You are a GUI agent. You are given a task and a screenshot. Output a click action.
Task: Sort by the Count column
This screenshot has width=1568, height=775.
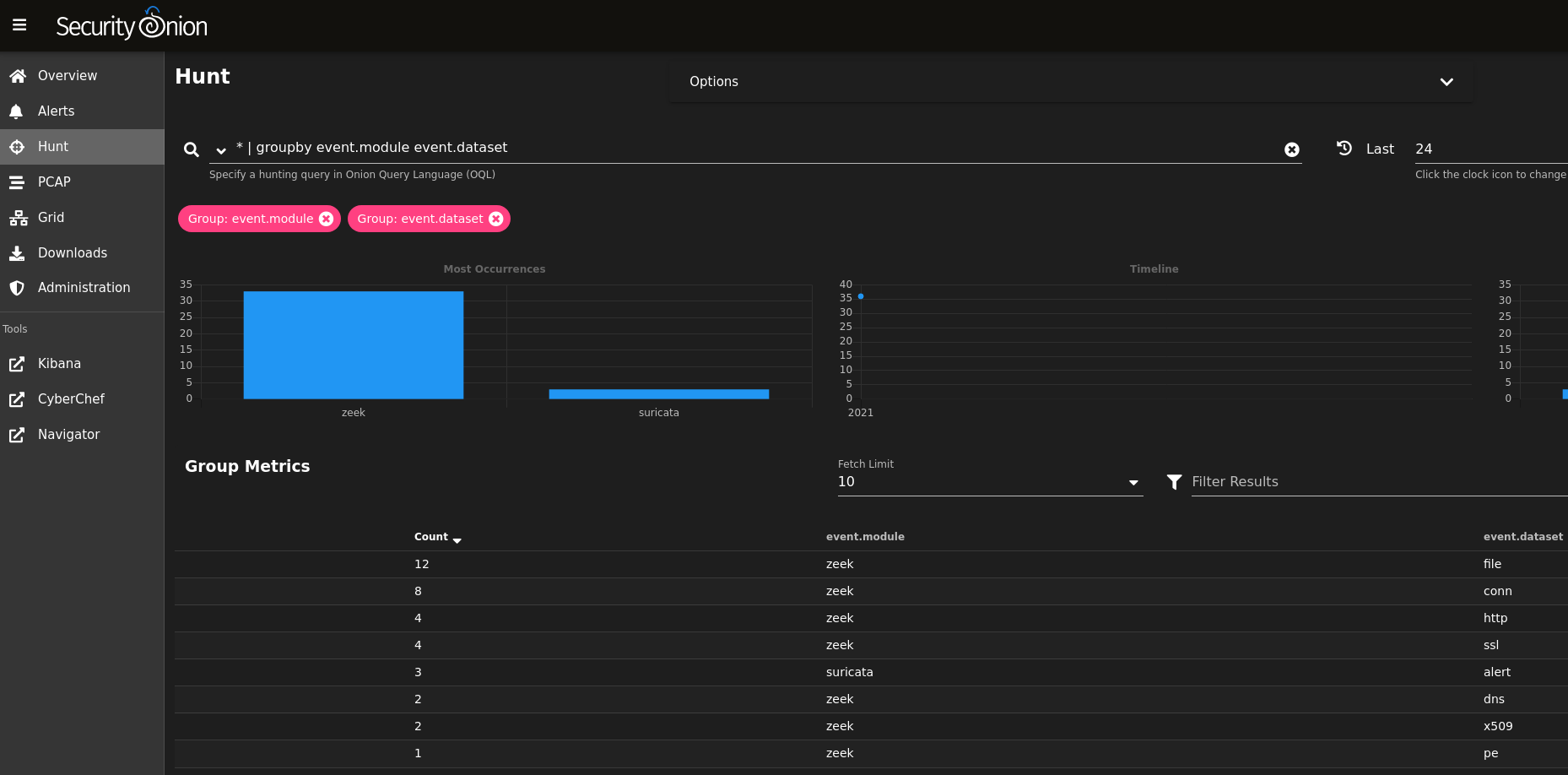tap(437, 537)
